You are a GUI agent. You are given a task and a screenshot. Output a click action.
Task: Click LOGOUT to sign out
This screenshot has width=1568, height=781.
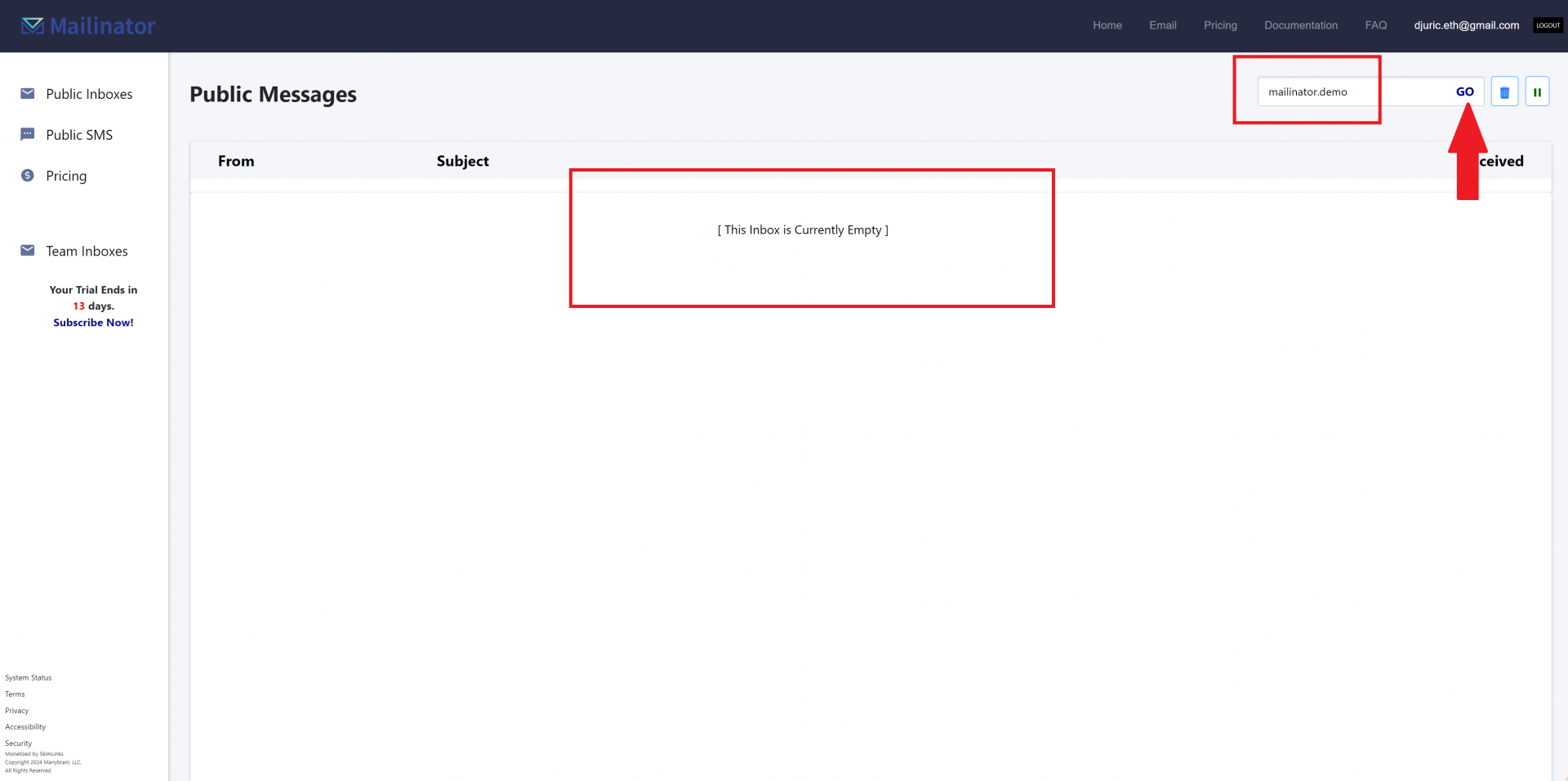tap(1548, 25)
